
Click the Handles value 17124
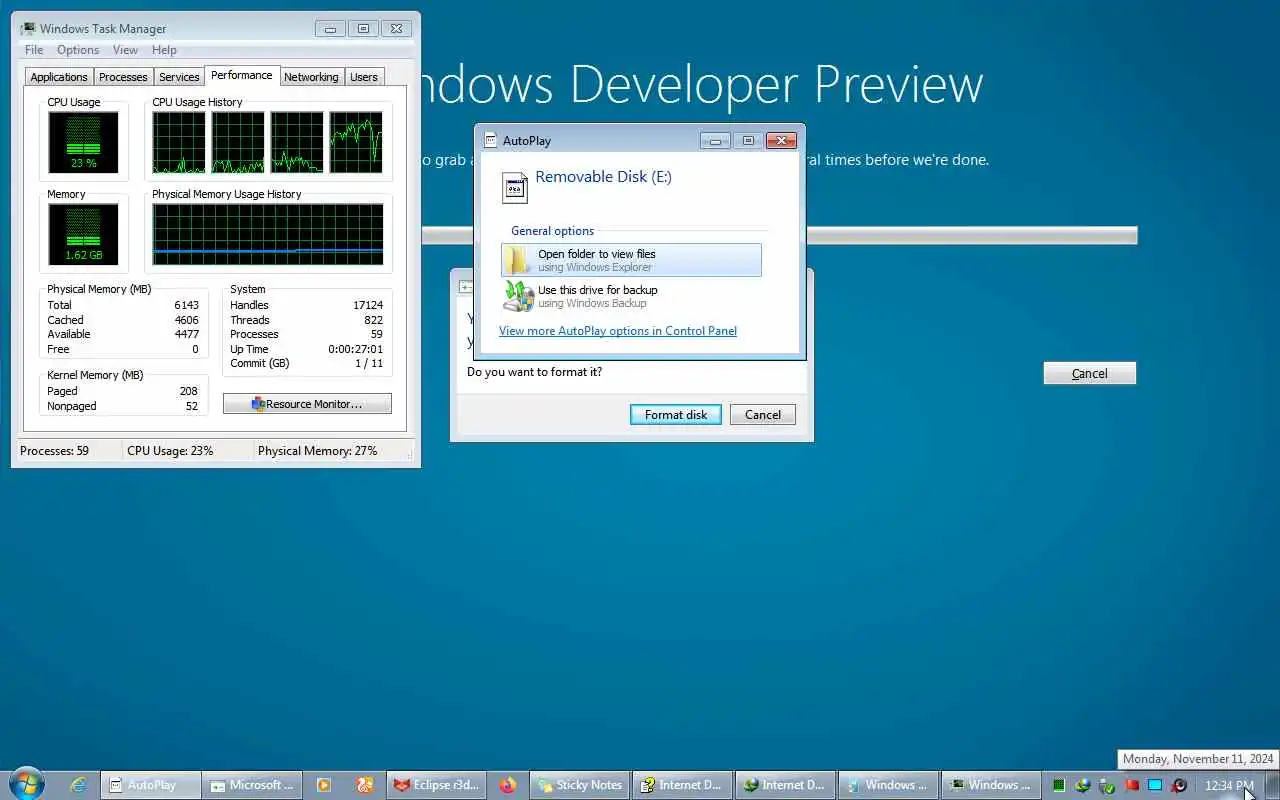(x=368, y=305)
